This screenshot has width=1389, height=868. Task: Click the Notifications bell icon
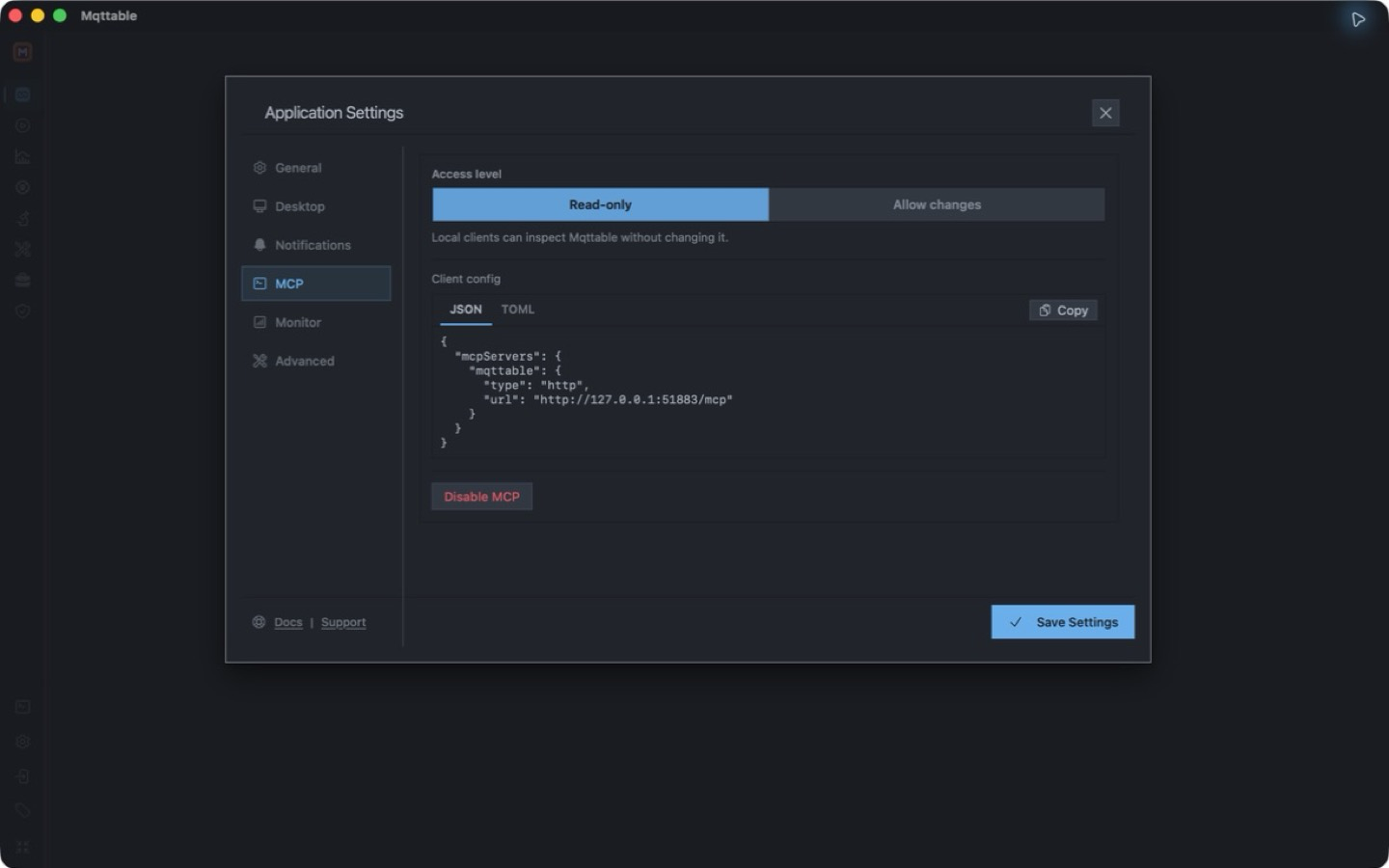pyautogui.click(x=259, y=245)
